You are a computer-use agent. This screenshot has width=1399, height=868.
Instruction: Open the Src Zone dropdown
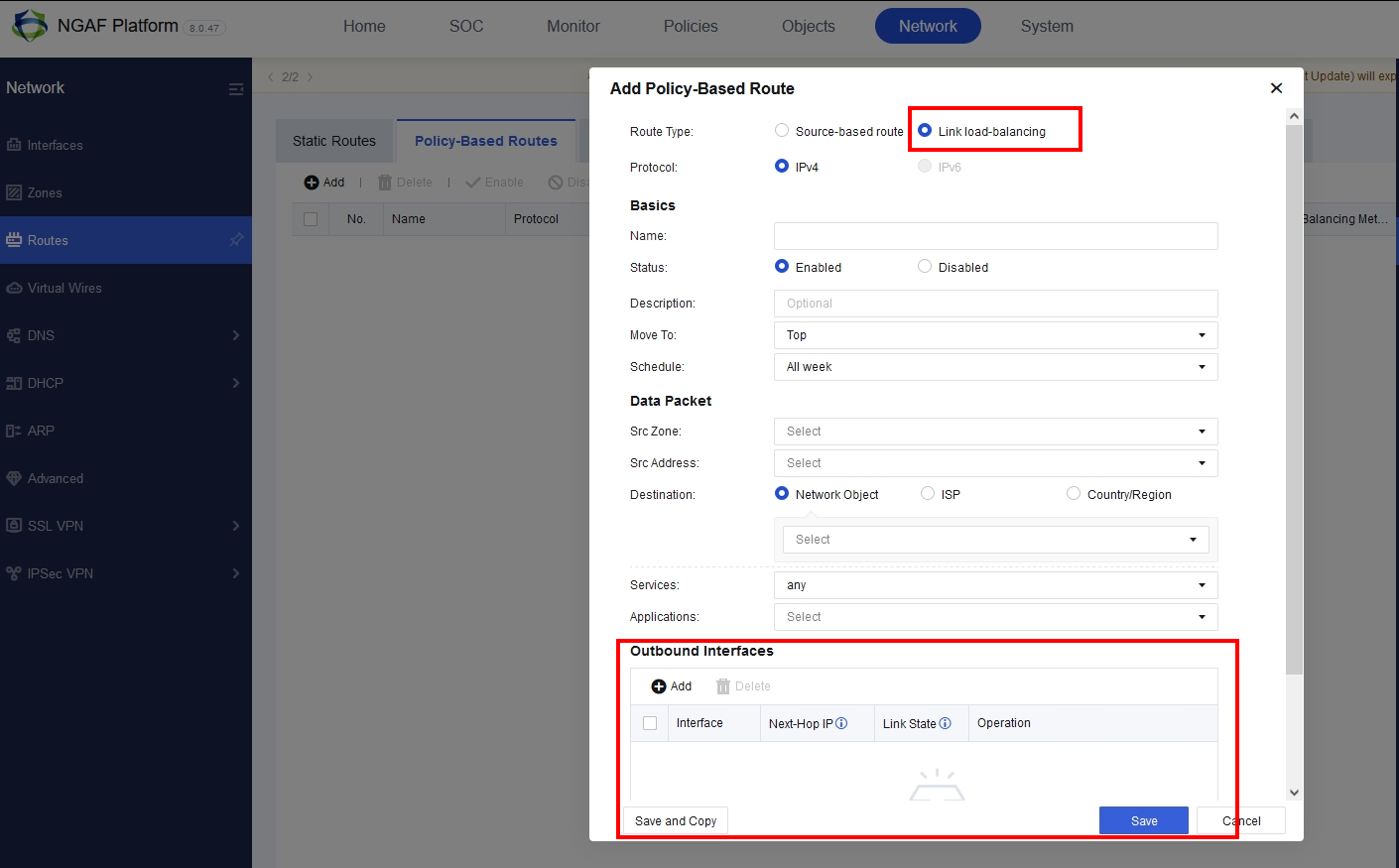point(995,432)
